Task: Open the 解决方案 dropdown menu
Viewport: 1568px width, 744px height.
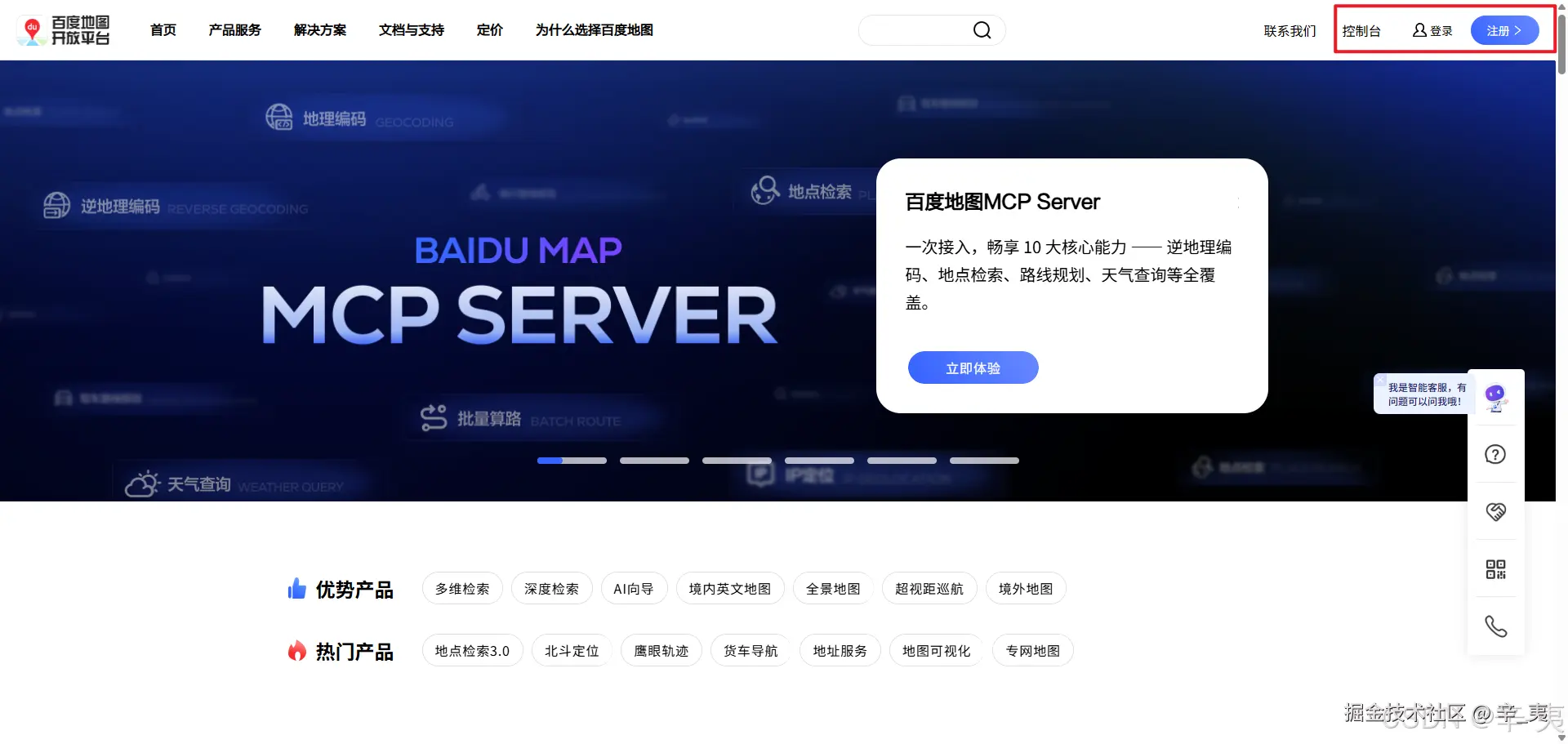Action: pyautogui.click(x=320, y=29)
